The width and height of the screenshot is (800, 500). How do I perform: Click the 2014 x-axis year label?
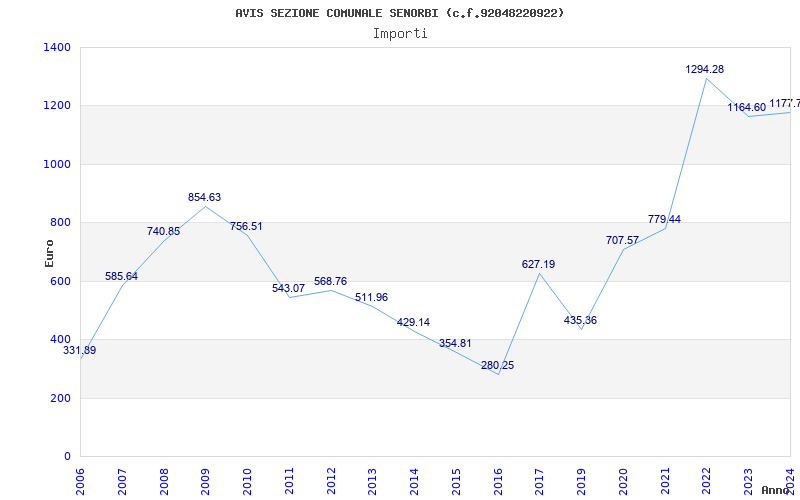tap(414, 482)
